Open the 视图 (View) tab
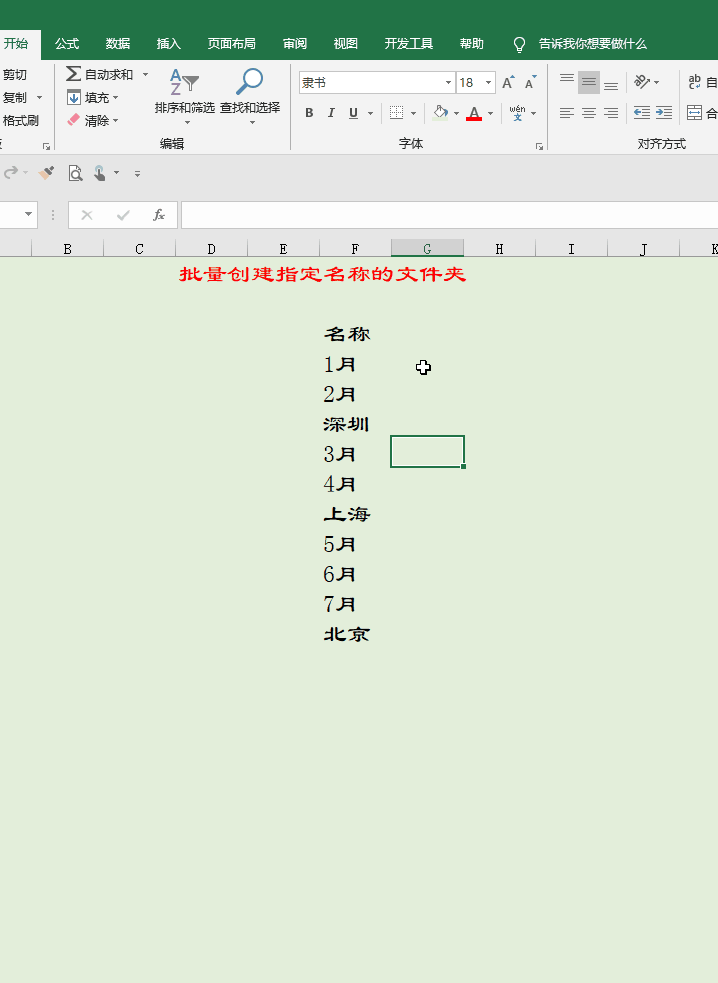Image resolution: width=718 pixels, height=983 pixels. [346, 44]
